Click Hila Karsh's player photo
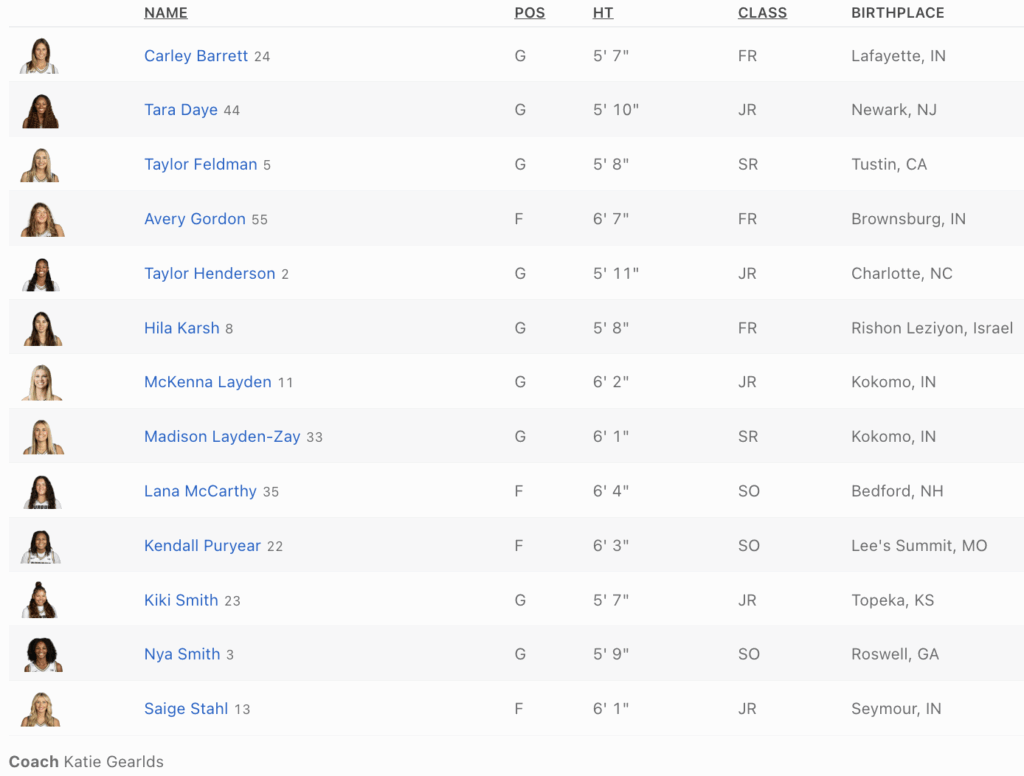 [41, 329]
